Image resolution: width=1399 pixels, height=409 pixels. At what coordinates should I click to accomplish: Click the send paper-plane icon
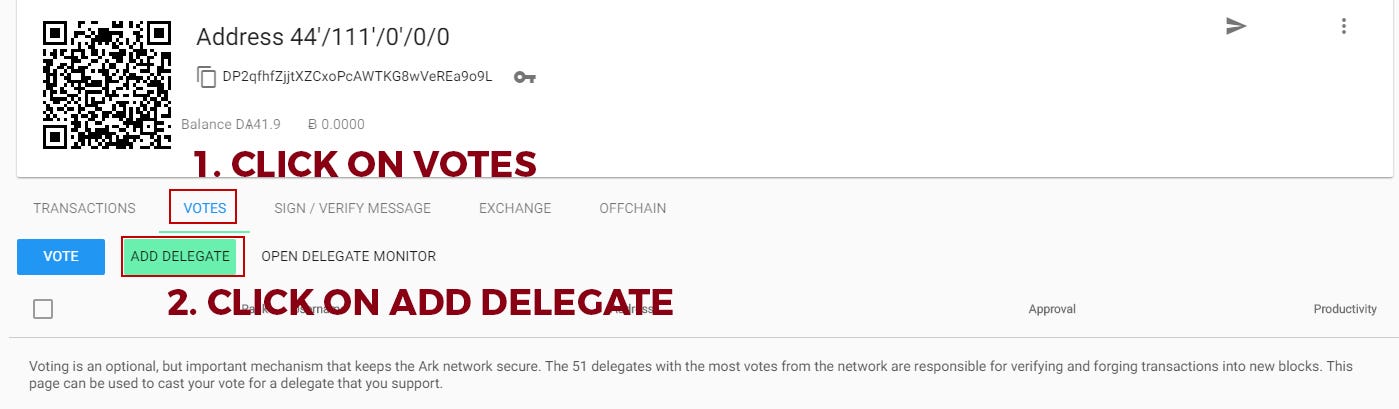coord(1236,27)
